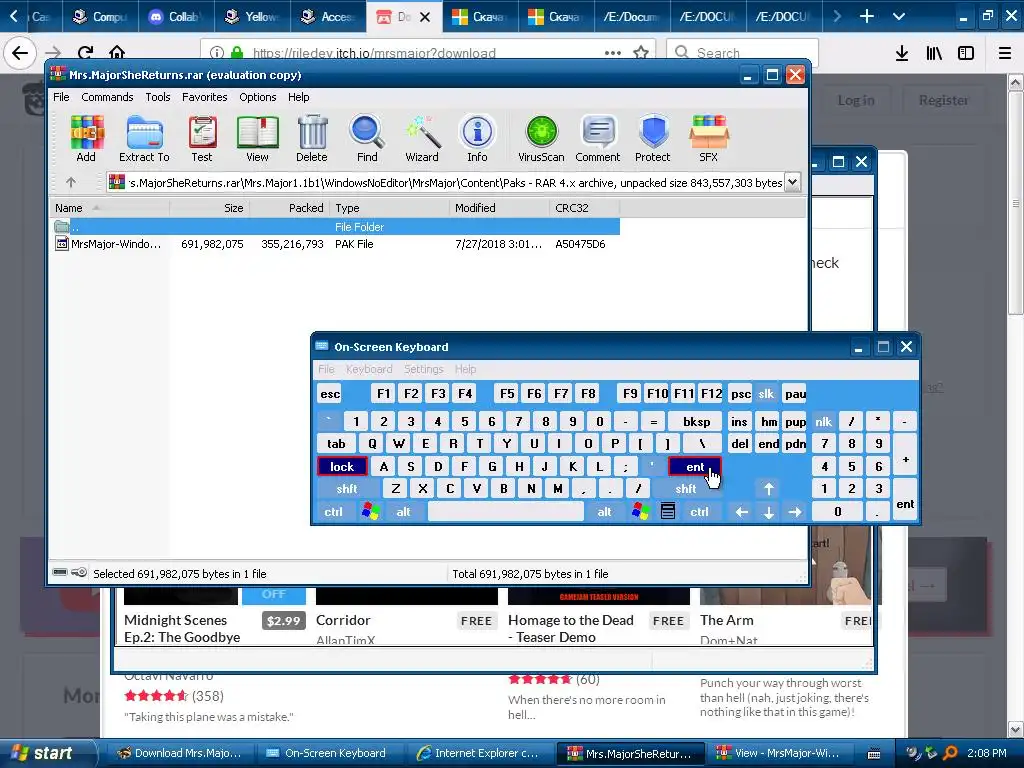Reload the browser page

point(85,53)
